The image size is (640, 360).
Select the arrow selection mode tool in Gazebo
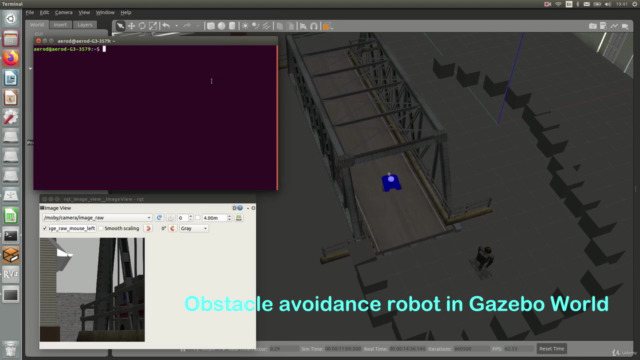(x=120, y=26)
